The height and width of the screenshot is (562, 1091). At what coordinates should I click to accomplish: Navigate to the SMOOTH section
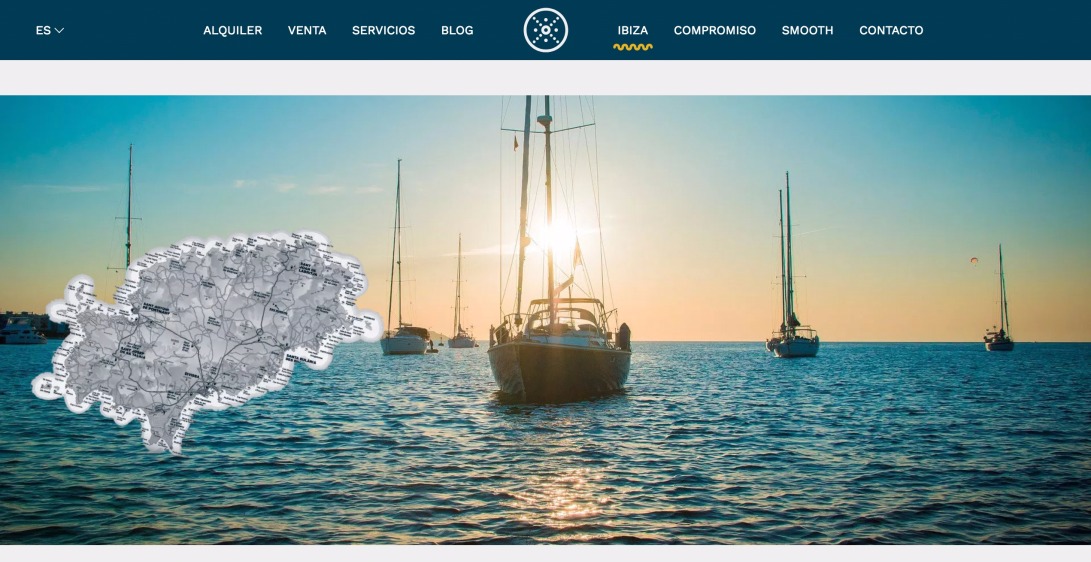click(x=807, y=31)
